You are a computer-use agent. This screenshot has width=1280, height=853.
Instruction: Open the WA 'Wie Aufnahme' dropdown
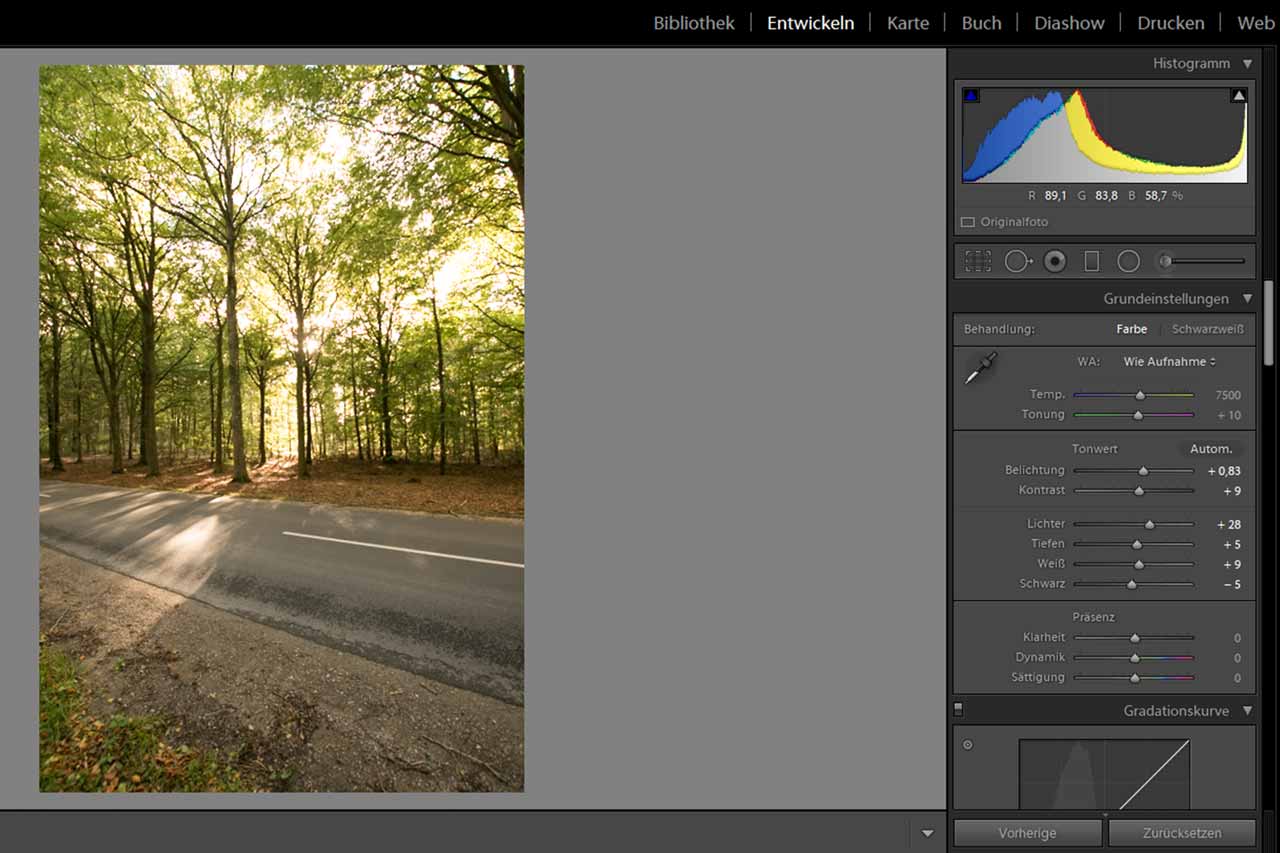pos(1169,362)
